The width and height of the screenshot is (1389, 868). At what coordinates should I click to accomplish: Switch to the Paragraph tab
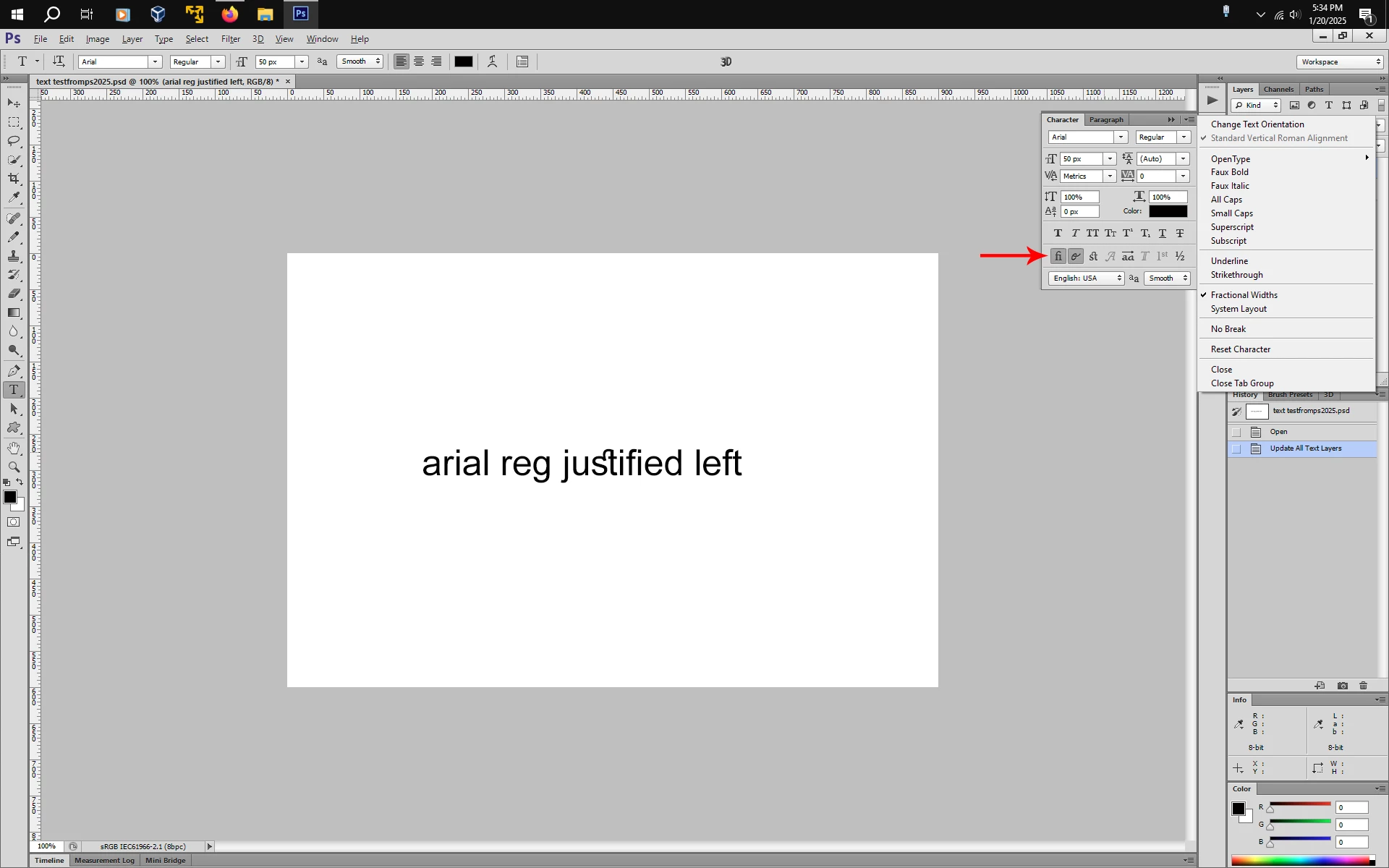[x=1106, y=120]
